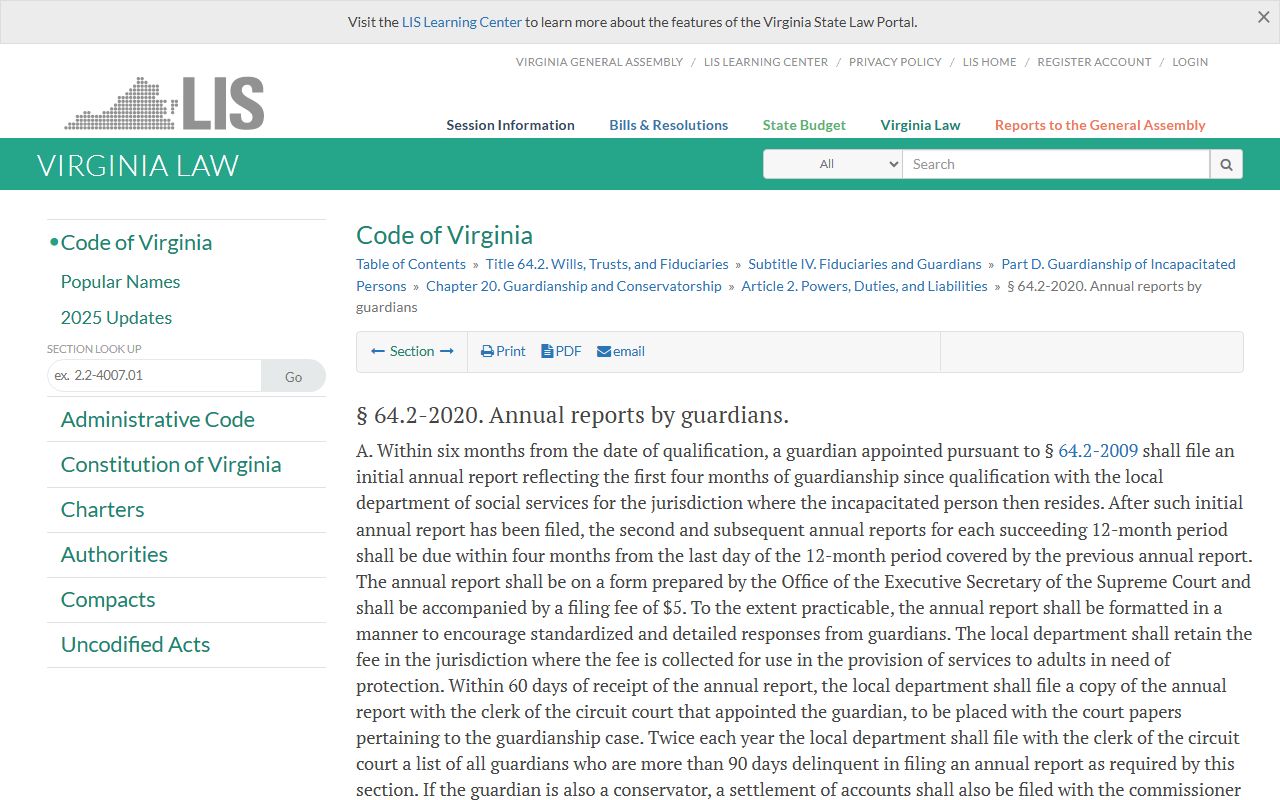Open Privacy Policy link
Screen dimensions: 1280x800
tap(895, 62)
